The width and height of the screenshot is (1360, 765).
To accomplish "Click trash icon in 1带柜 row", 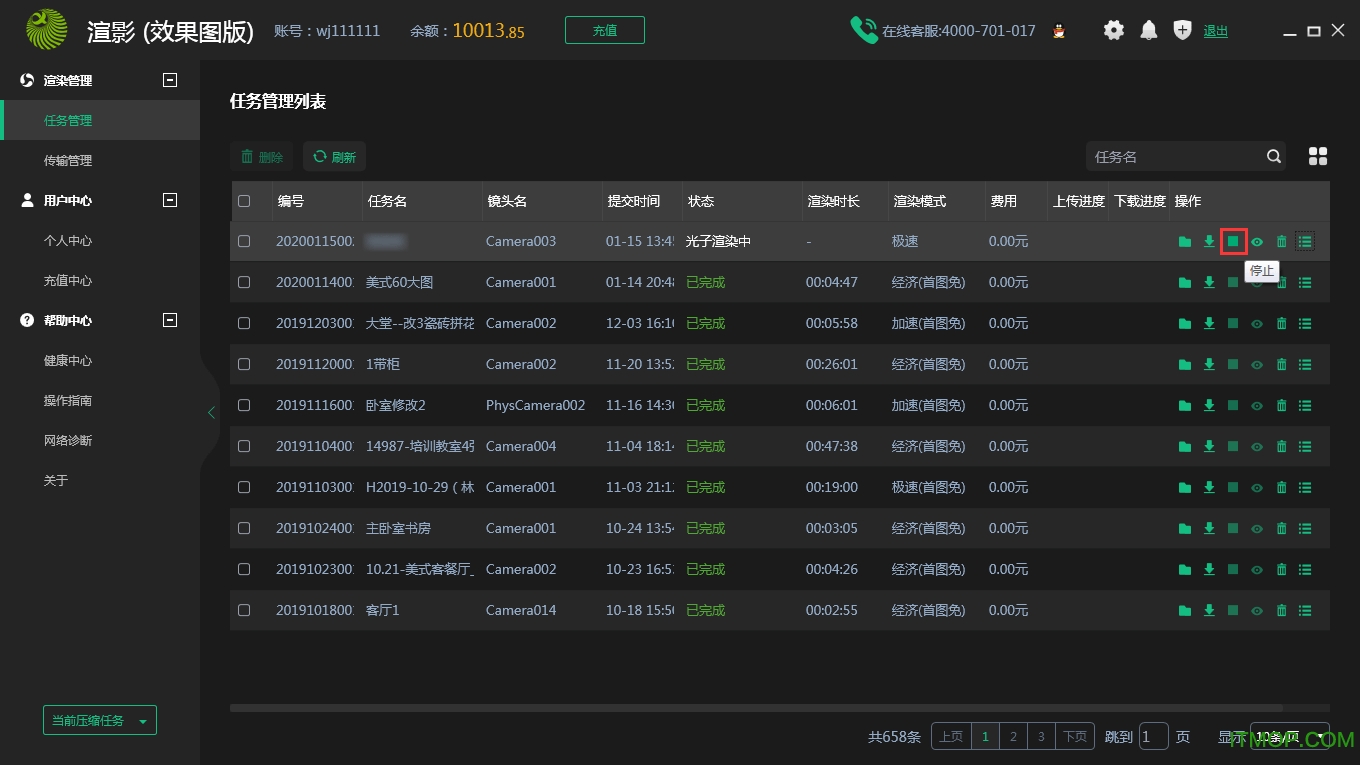I will pyautogui.click(x=1281, y=364).
